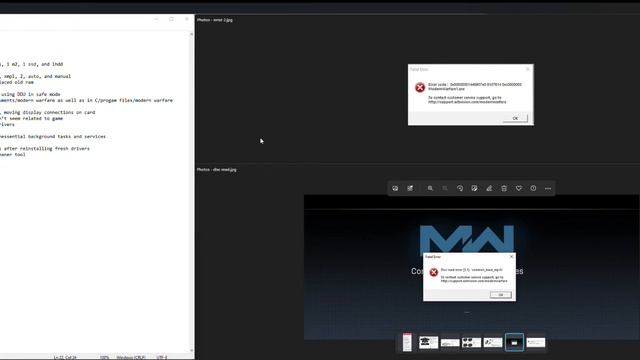
Task: Click the line 'moving display connections on card'
Action: (x=48, y=112)
